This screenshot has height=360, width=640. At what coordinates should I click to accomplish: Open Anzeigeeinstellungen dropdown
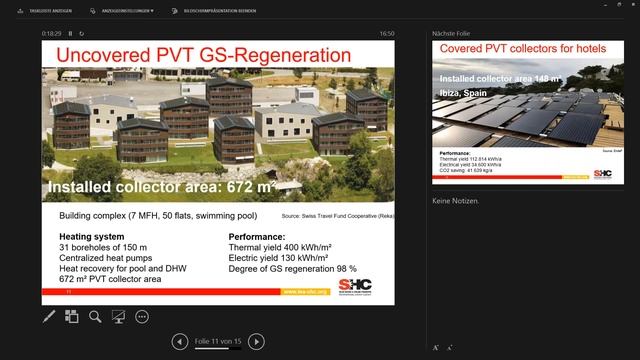point(128,11)
